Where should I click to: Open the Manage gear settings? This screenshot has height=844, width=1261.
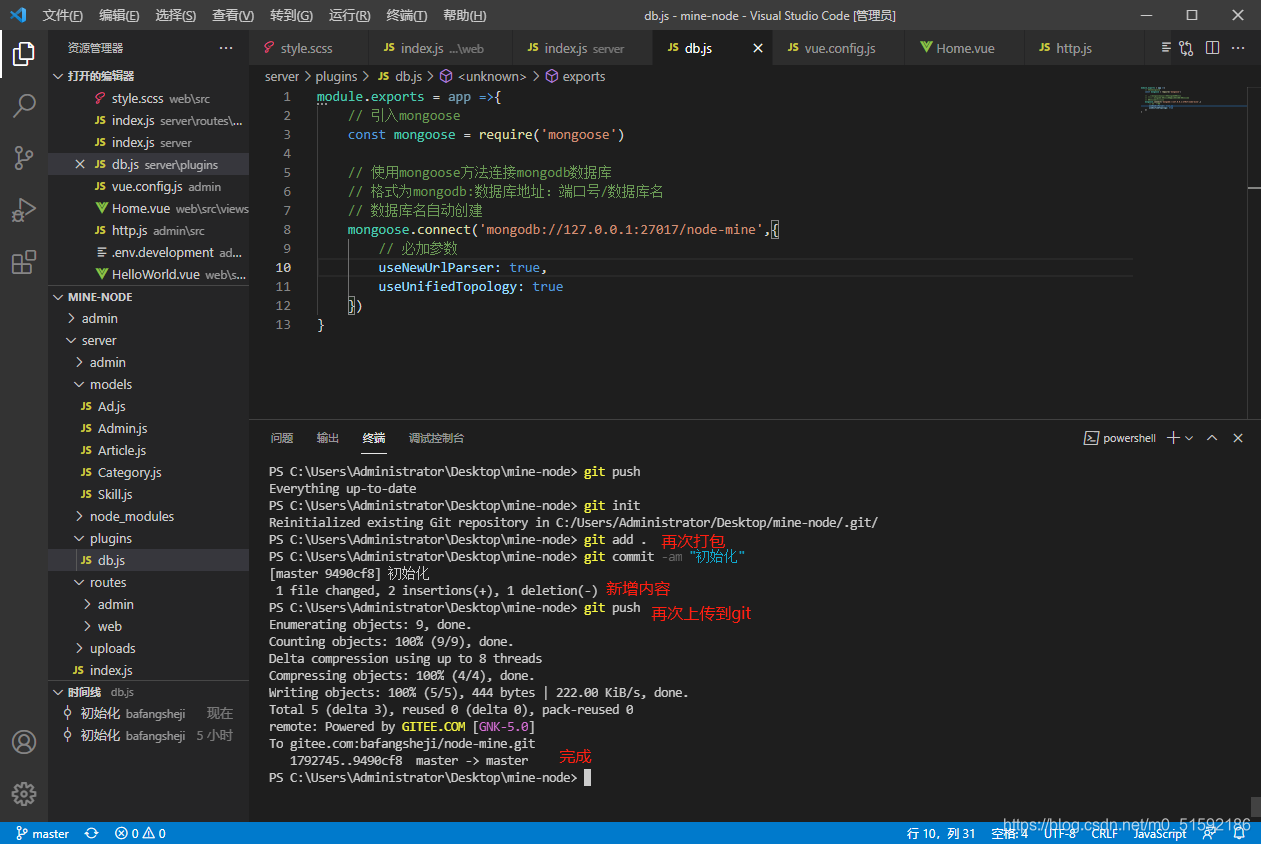[x=24, y=794]
